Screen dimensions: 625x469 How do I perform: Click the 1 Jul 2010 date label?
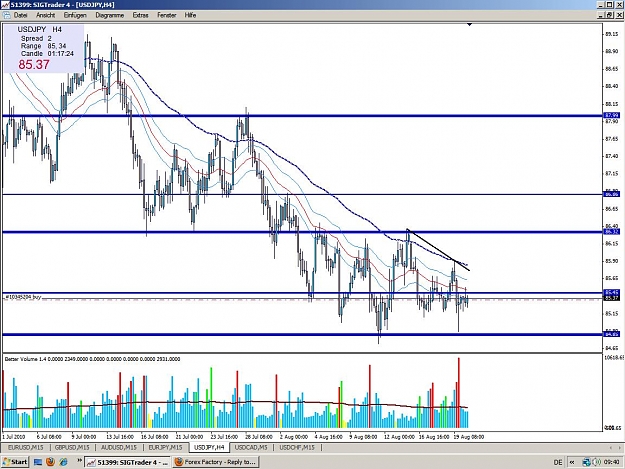[14, 437]
